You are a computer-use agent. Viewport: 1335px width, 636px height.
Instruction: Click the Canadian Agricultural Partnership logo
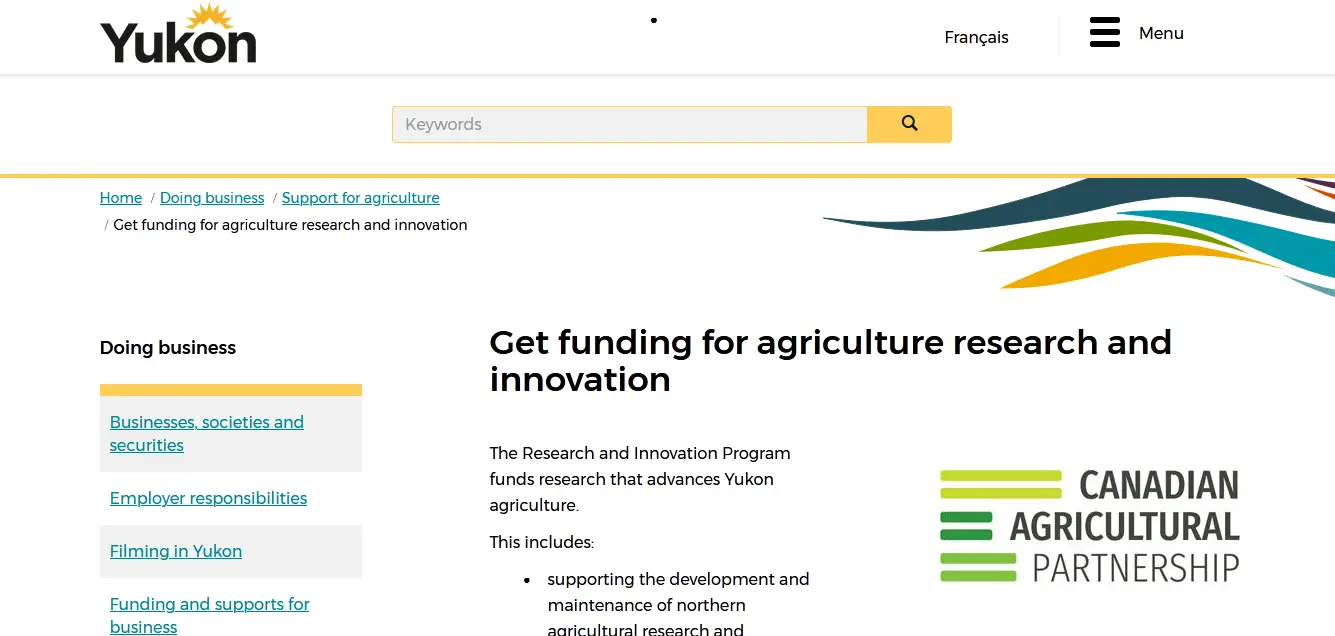point(1089,526)
